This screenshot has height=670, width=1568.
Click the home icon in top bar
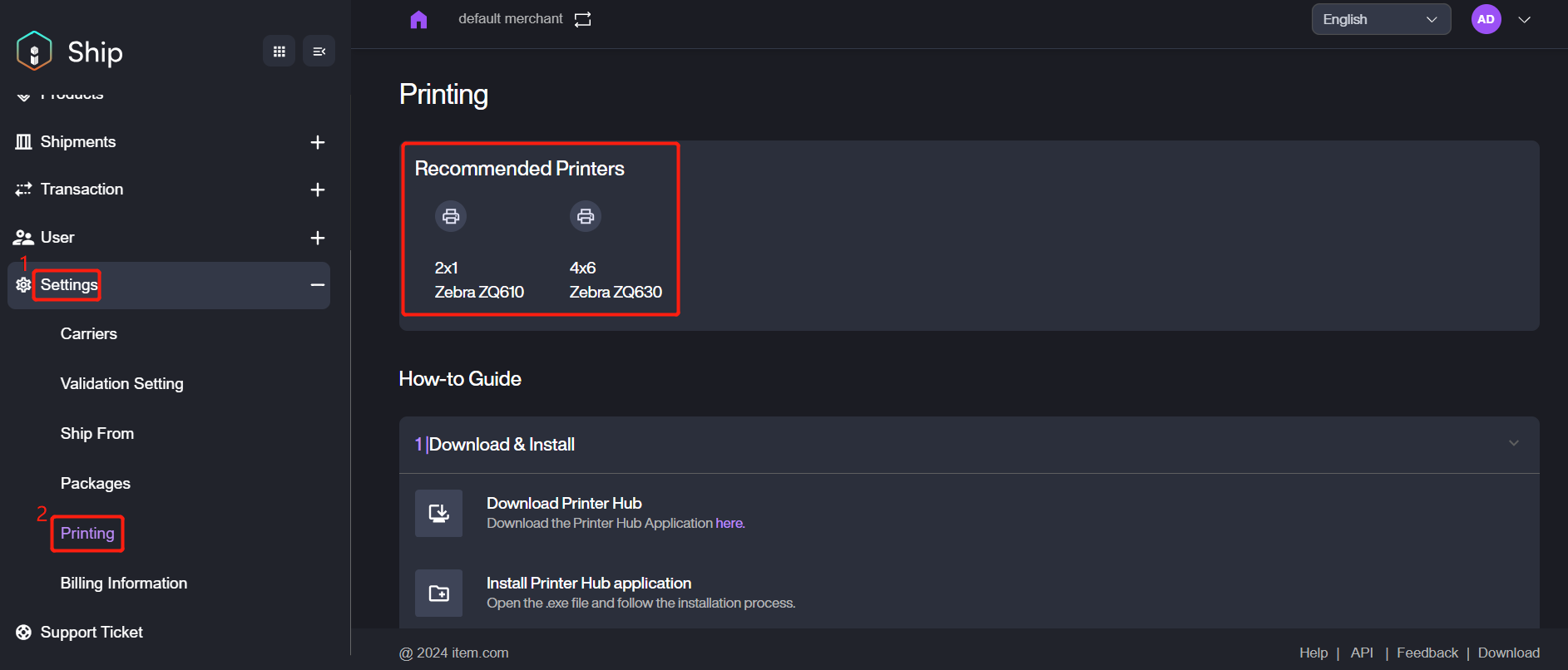coord(418,19)
